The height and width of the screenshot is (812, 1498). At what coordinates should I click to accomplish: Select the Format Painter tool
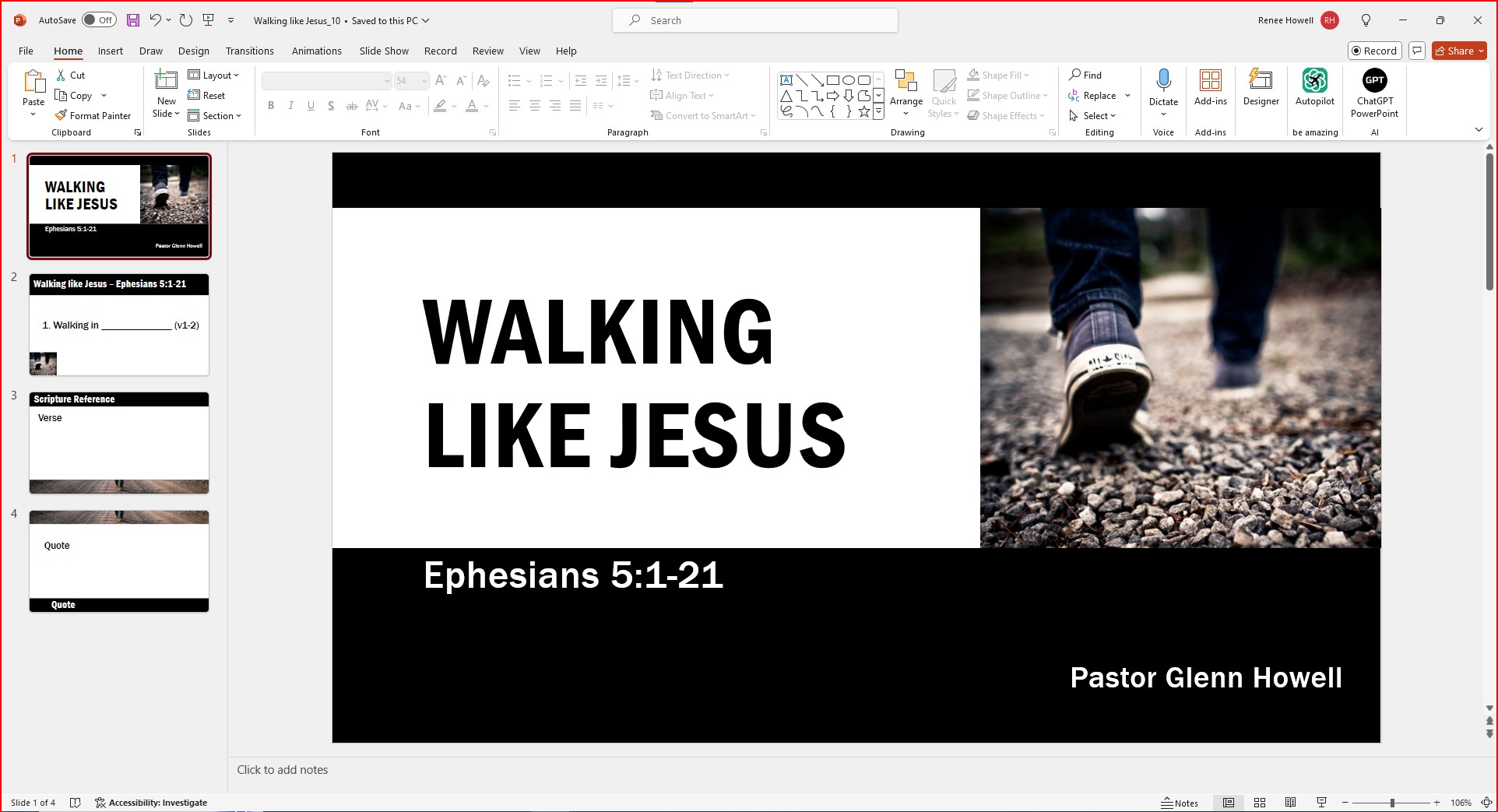[x=93, y=115]
